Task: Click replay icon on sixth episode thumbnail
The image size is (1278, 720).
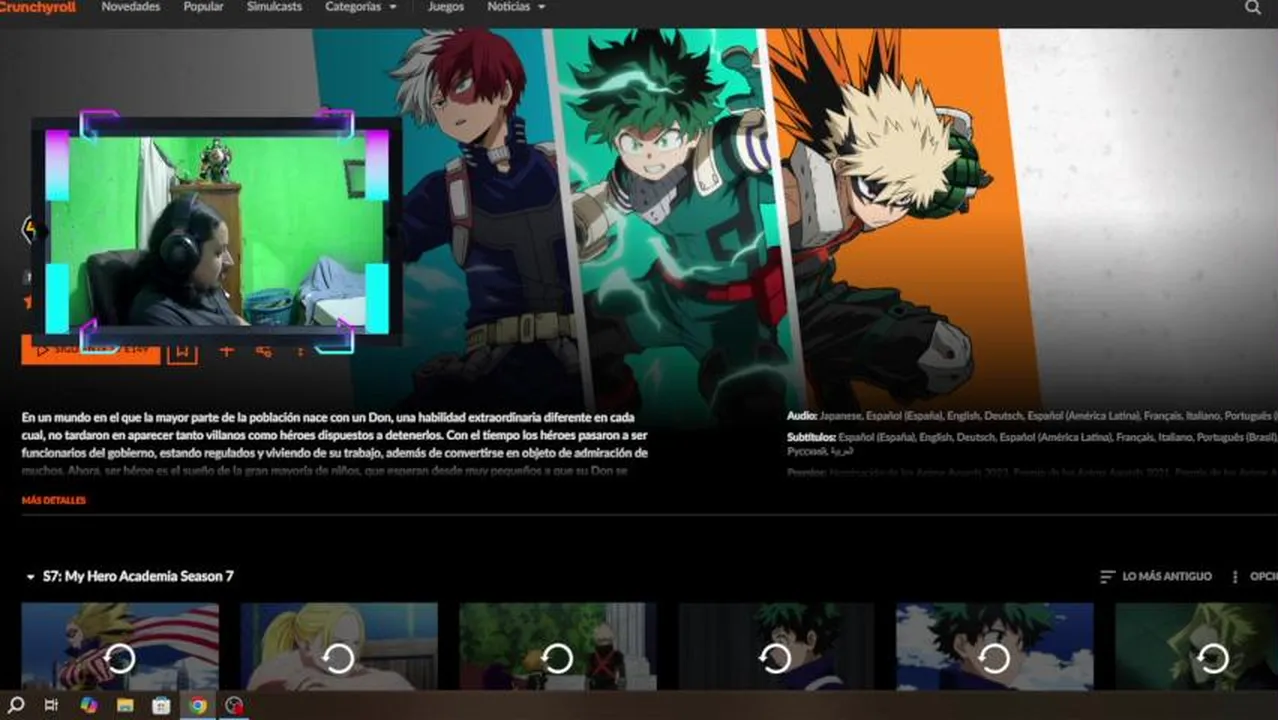Action: 1212,657
